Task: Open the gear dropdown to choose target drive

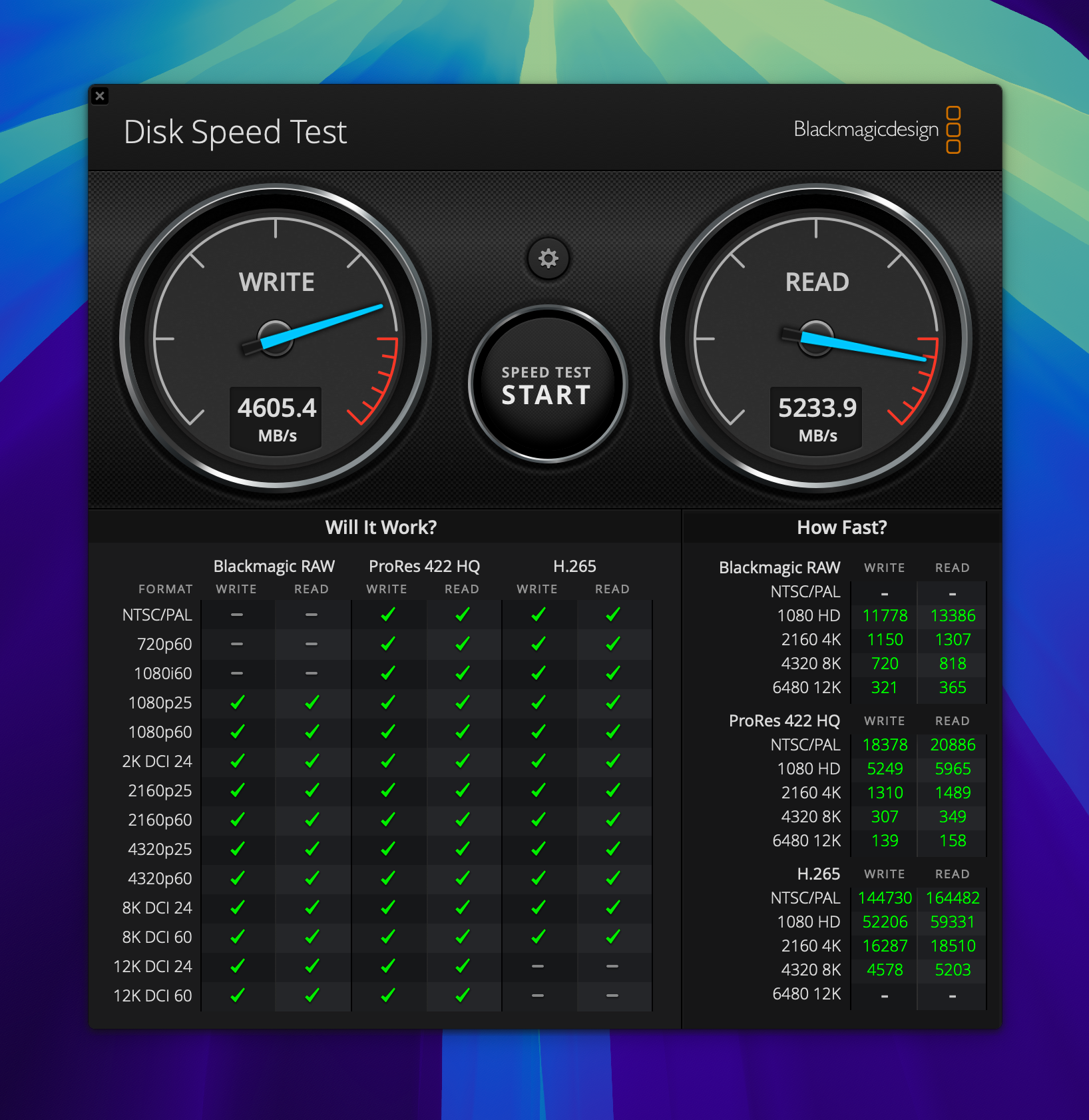Action: pos(546,260)
